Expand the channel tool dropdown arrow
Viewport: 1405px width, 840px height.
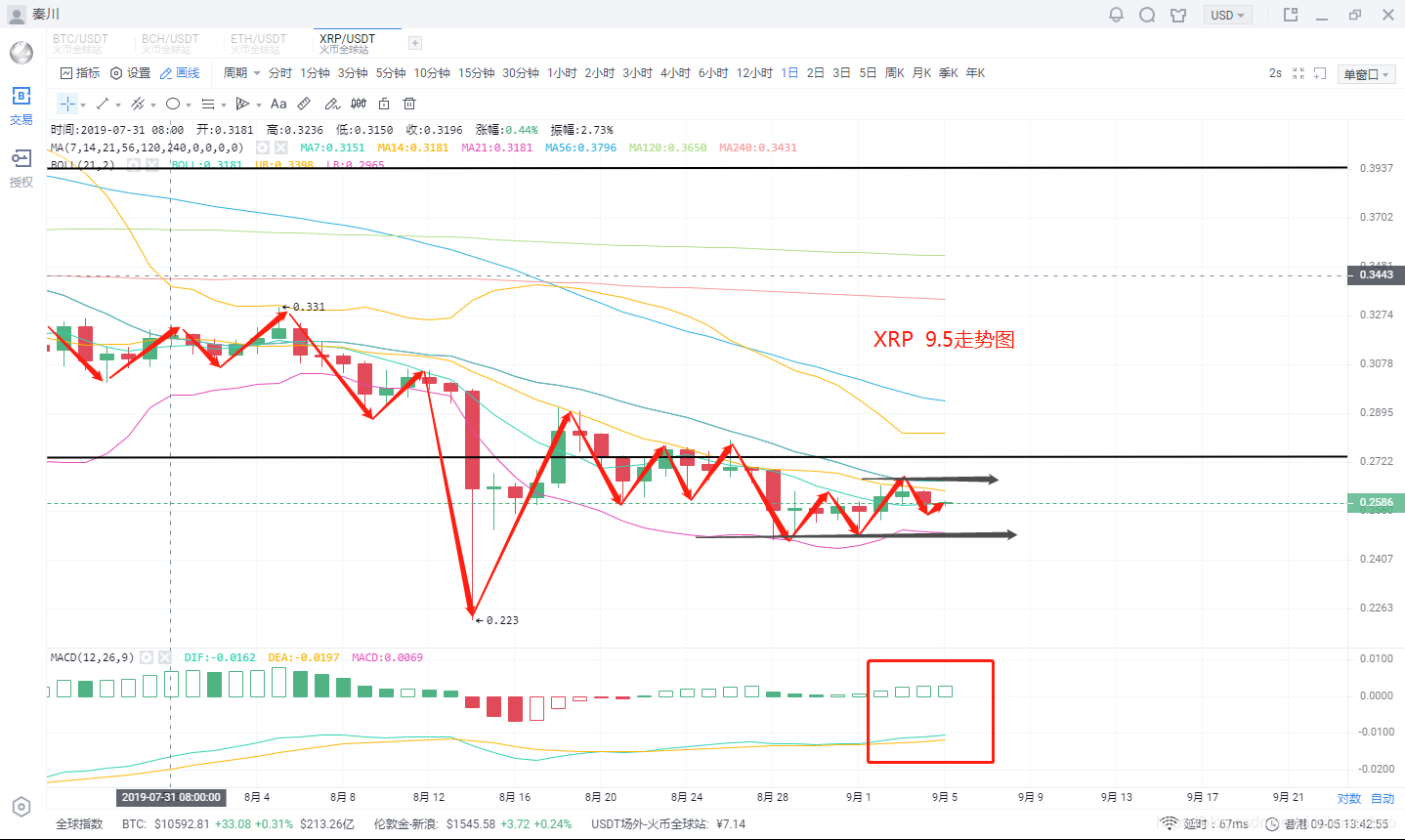click(x=153, y=105)
